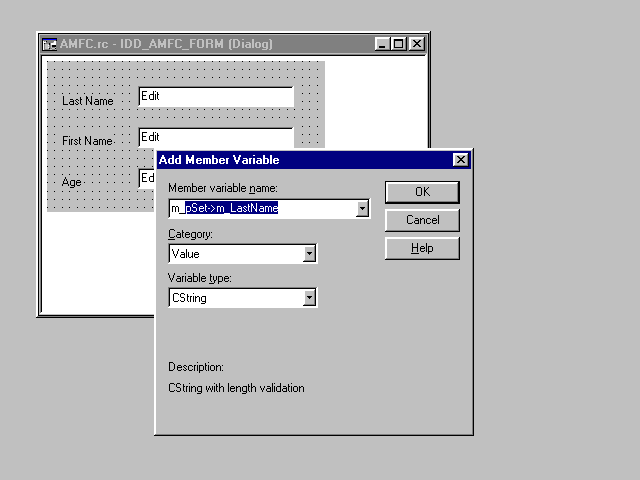640x480 pixels.
Task: Select the Age edit control
Action: click(x=146, y=178)
